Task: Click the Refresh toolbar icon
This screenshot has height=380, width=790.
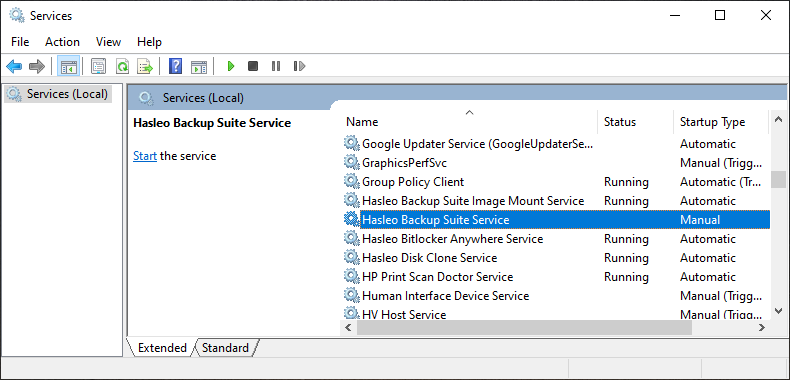Action: [x=122, y=66]
